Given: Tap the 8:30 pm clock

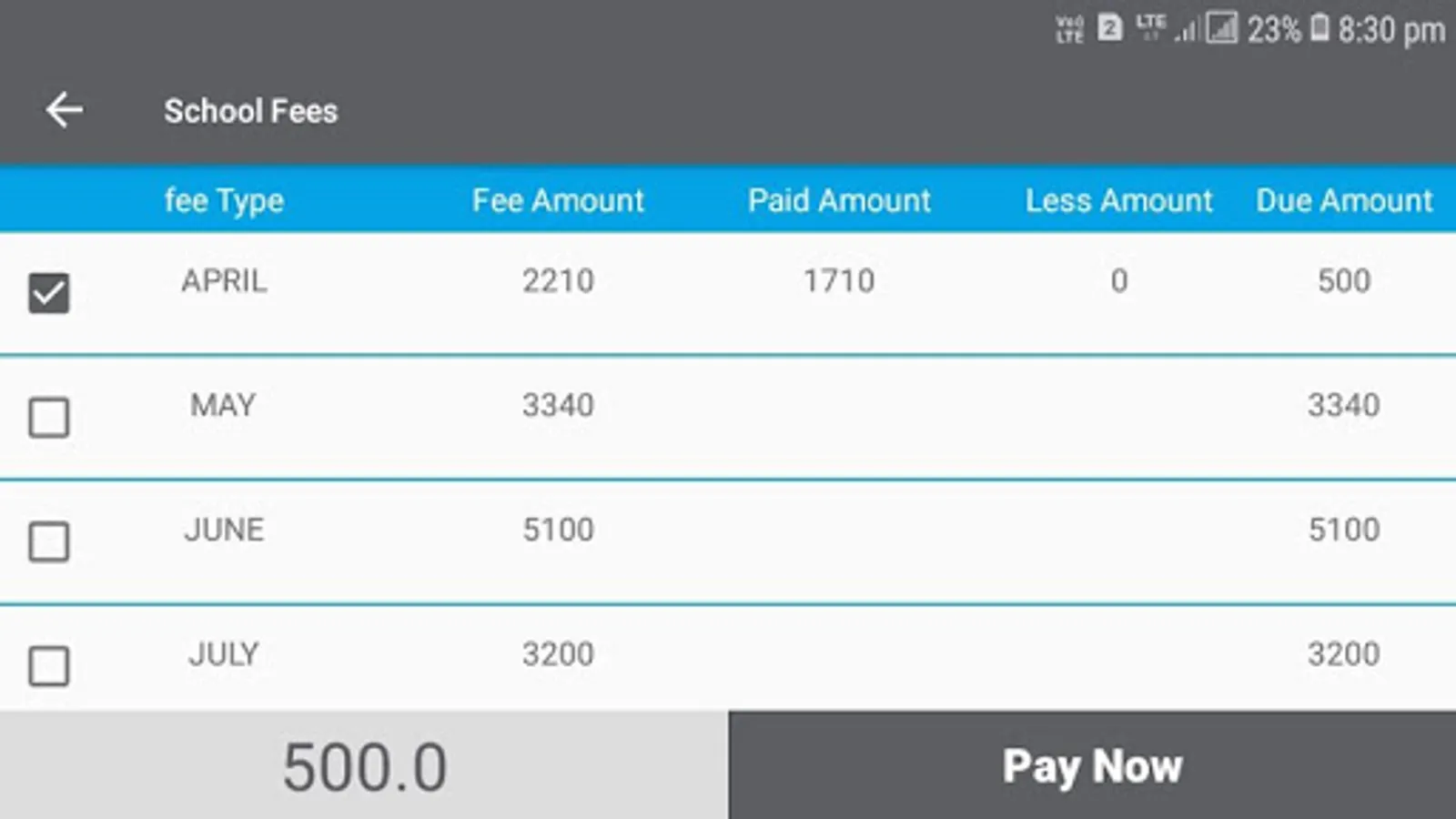Looking at the screenshot, I should [1391, 30].
